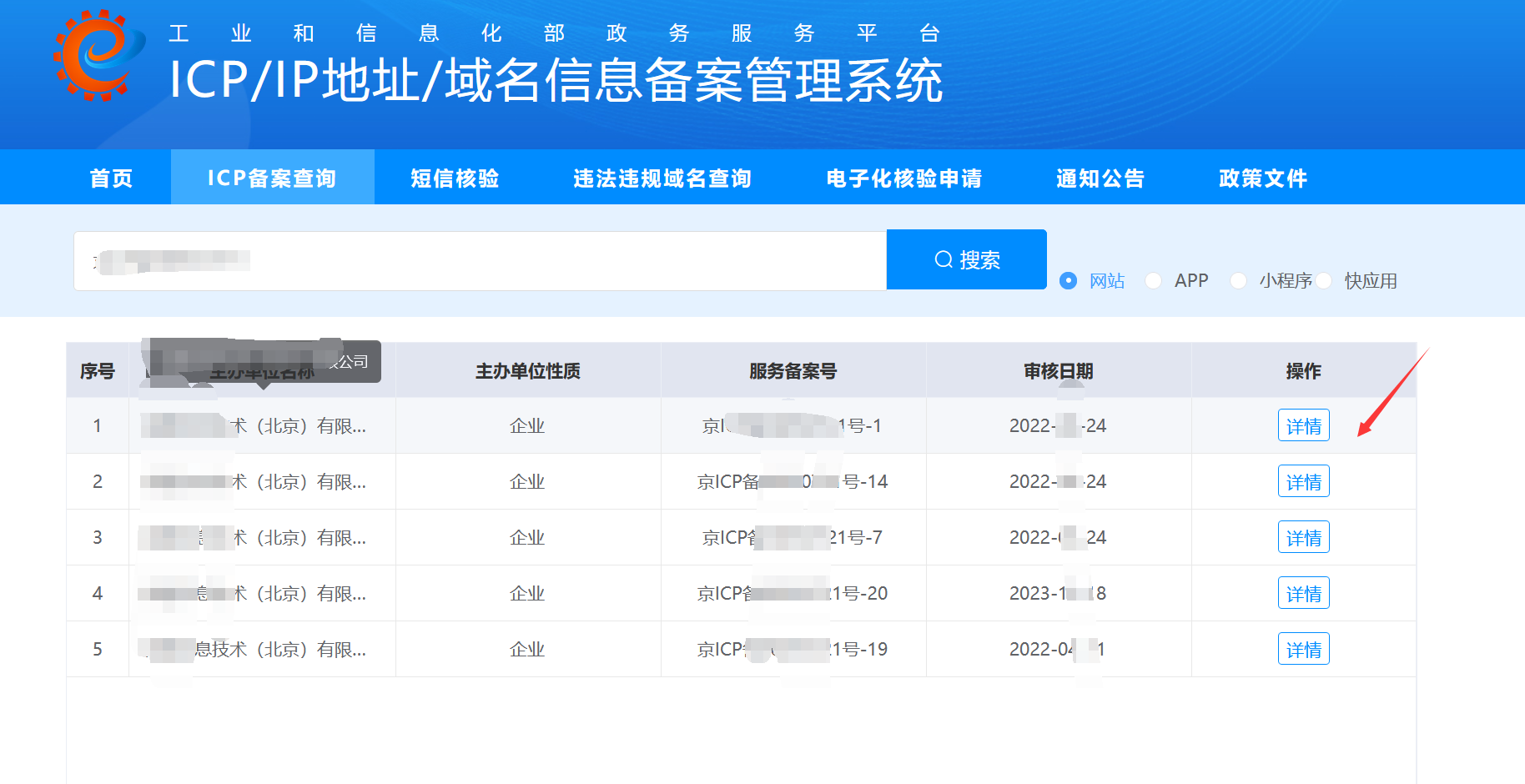Image resolution: width=1525 pixels, height=784 pixels.
Task: Go to the 电子化核验申请 tab
Action: click(904, 178)
